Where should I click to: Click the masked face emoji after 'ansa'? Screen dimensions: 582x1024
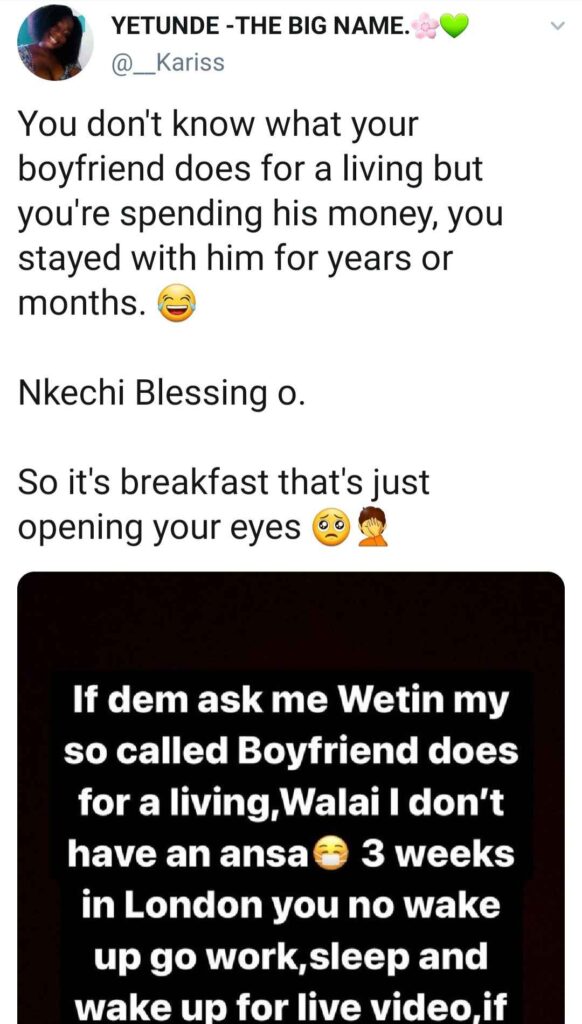tap(332, 856)
